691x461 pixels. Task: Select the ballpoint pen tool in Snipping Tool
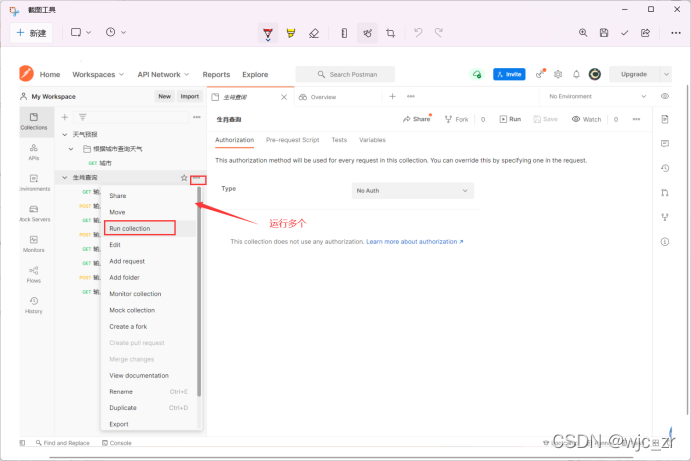(268, 33)
